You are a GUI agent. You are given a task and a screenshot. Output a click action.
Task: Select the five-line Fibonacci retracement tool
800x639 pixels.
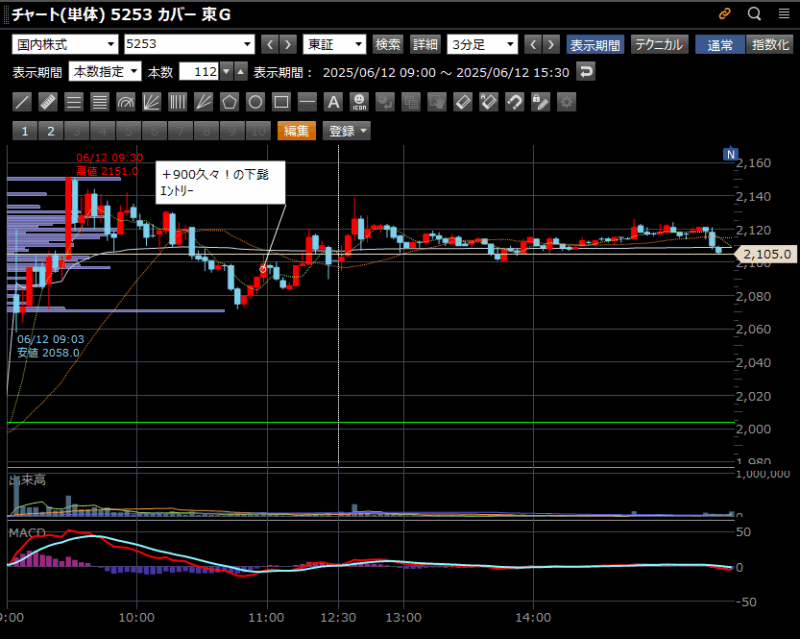[100, 102]
